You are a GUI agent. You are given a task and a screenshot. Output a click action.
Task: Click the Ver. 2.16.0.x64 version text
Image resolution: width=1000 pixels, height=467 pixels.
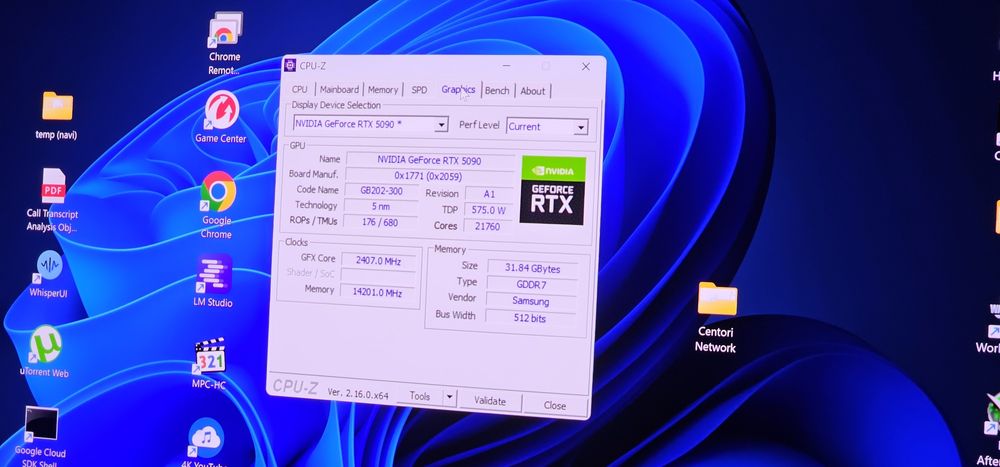coord(358,394)
